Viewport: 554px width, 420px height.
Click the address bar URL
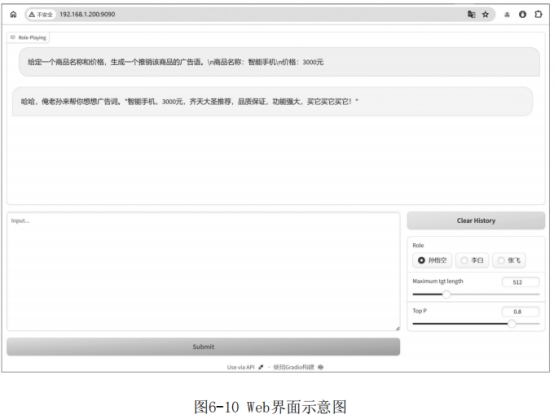coord(87,14)
